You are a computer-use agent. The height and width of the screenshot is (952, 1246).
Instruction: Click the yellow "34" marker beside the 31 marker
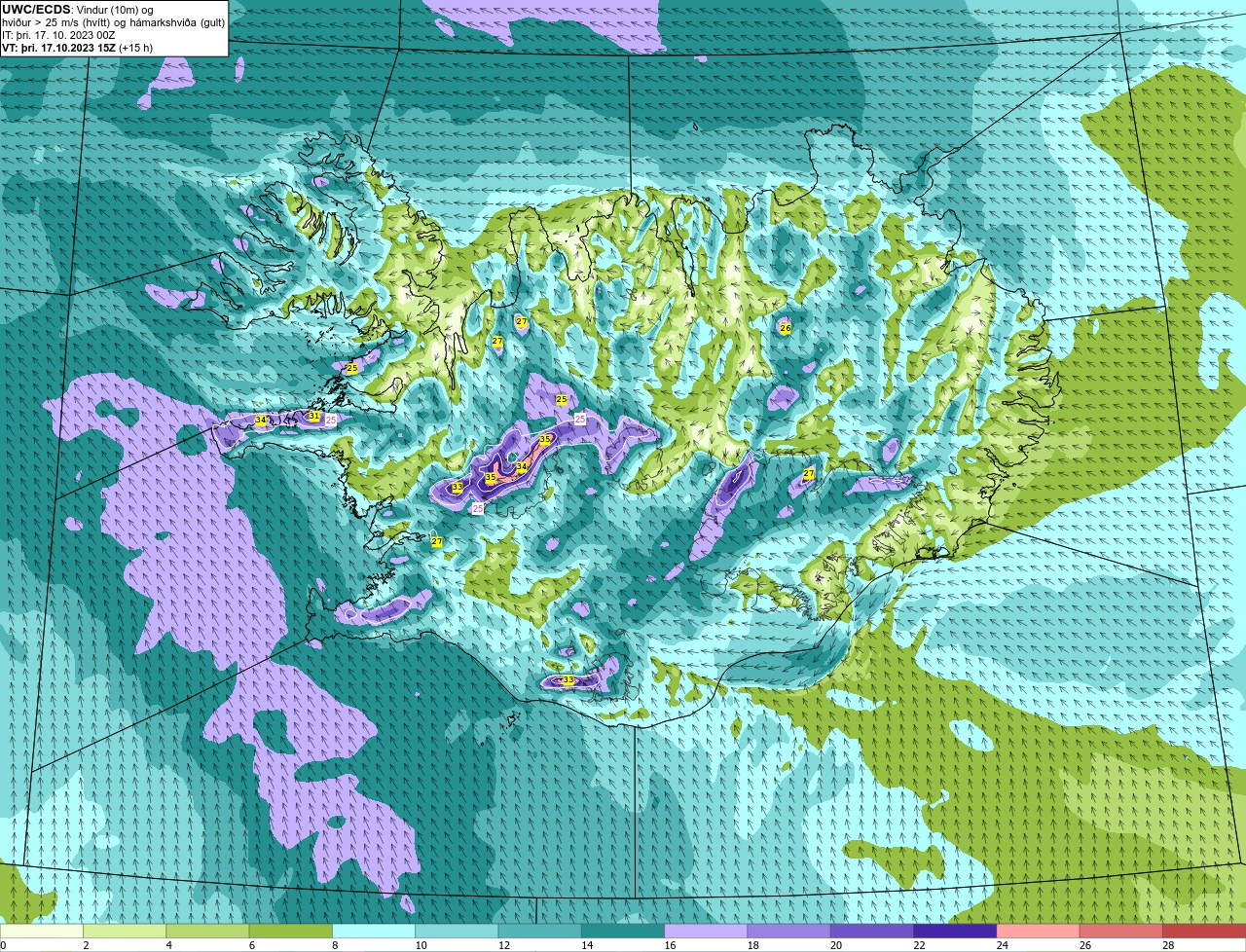click(260, 421)
